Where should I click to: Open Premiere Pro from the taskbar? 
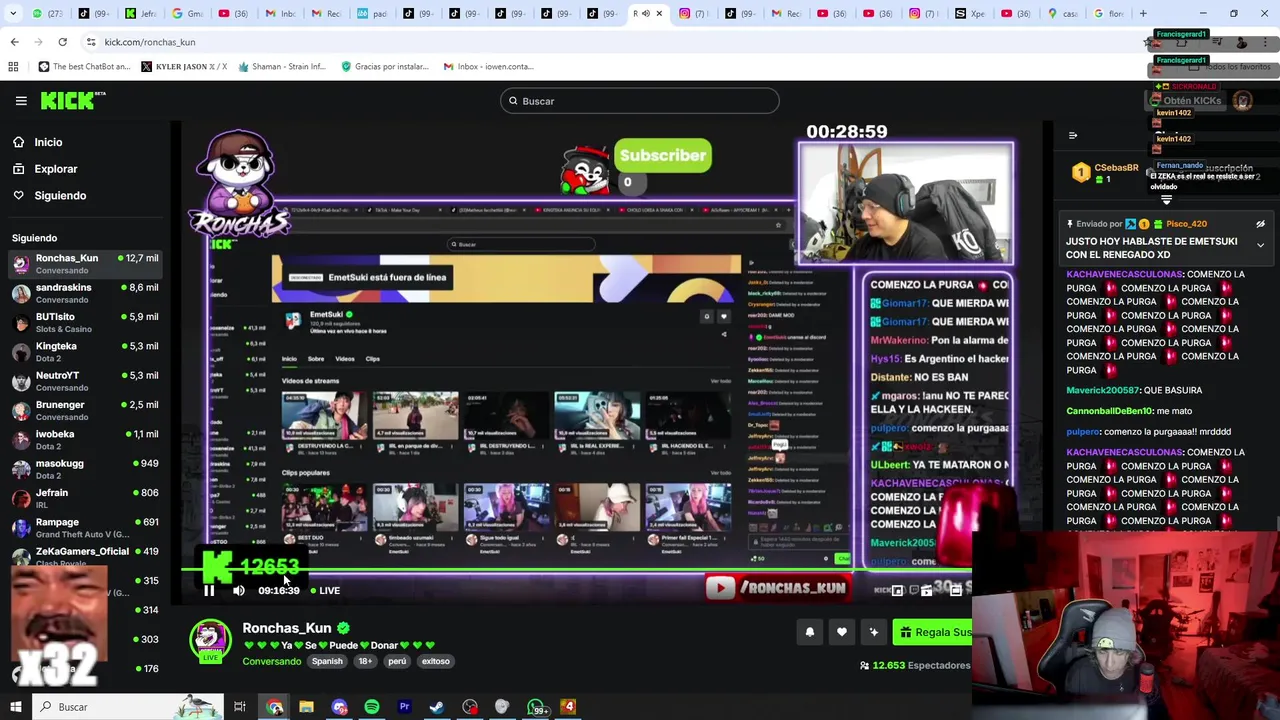point(404,707)
